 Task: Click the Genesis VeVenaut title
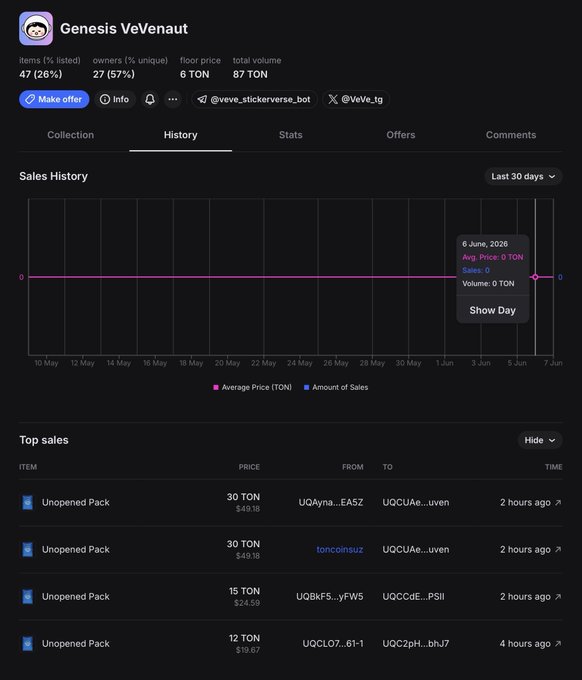[x=124, y=29]
